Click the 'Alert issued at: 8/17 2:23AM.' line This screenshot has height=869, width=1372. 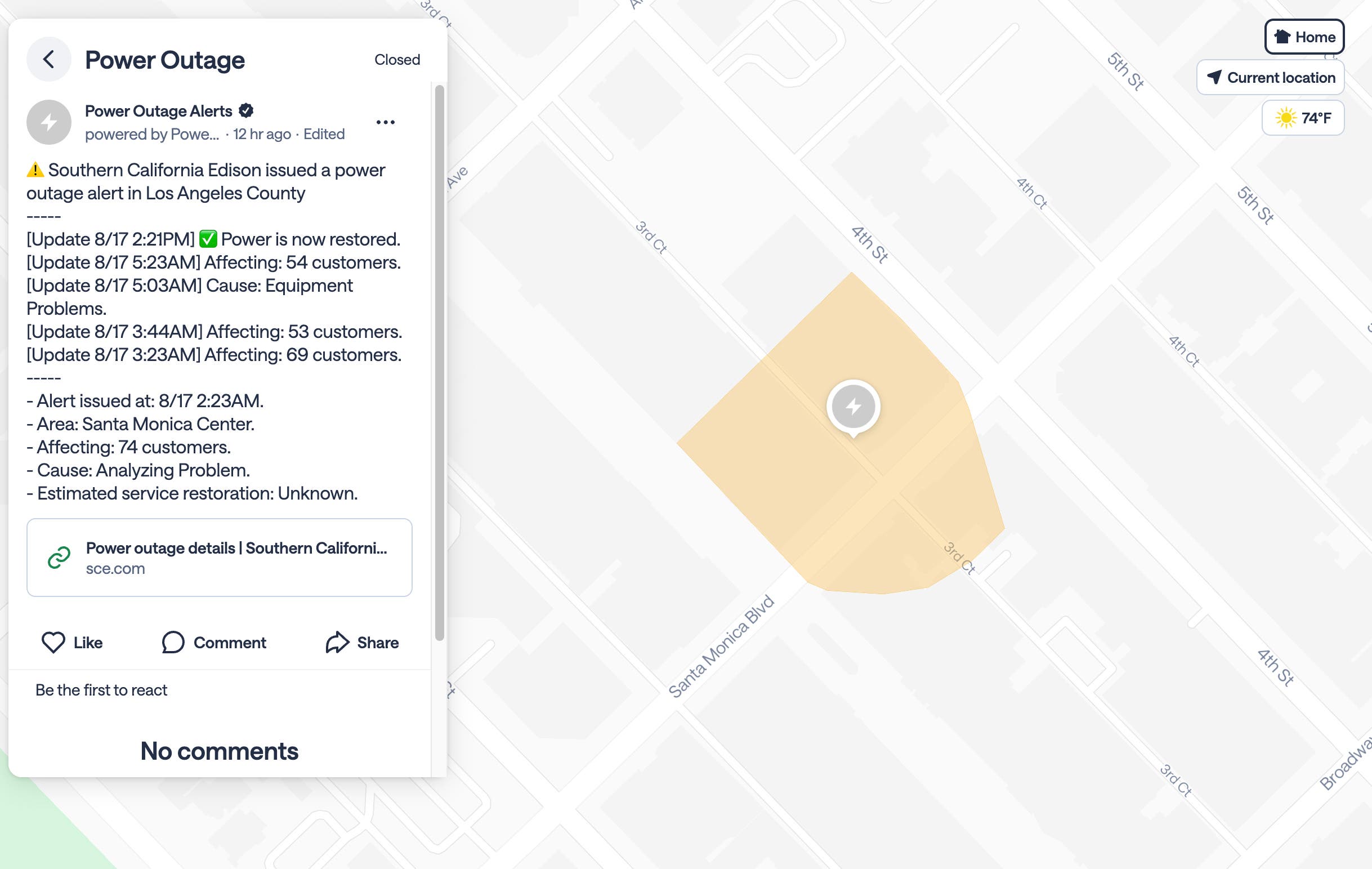(x=145, y=400)
